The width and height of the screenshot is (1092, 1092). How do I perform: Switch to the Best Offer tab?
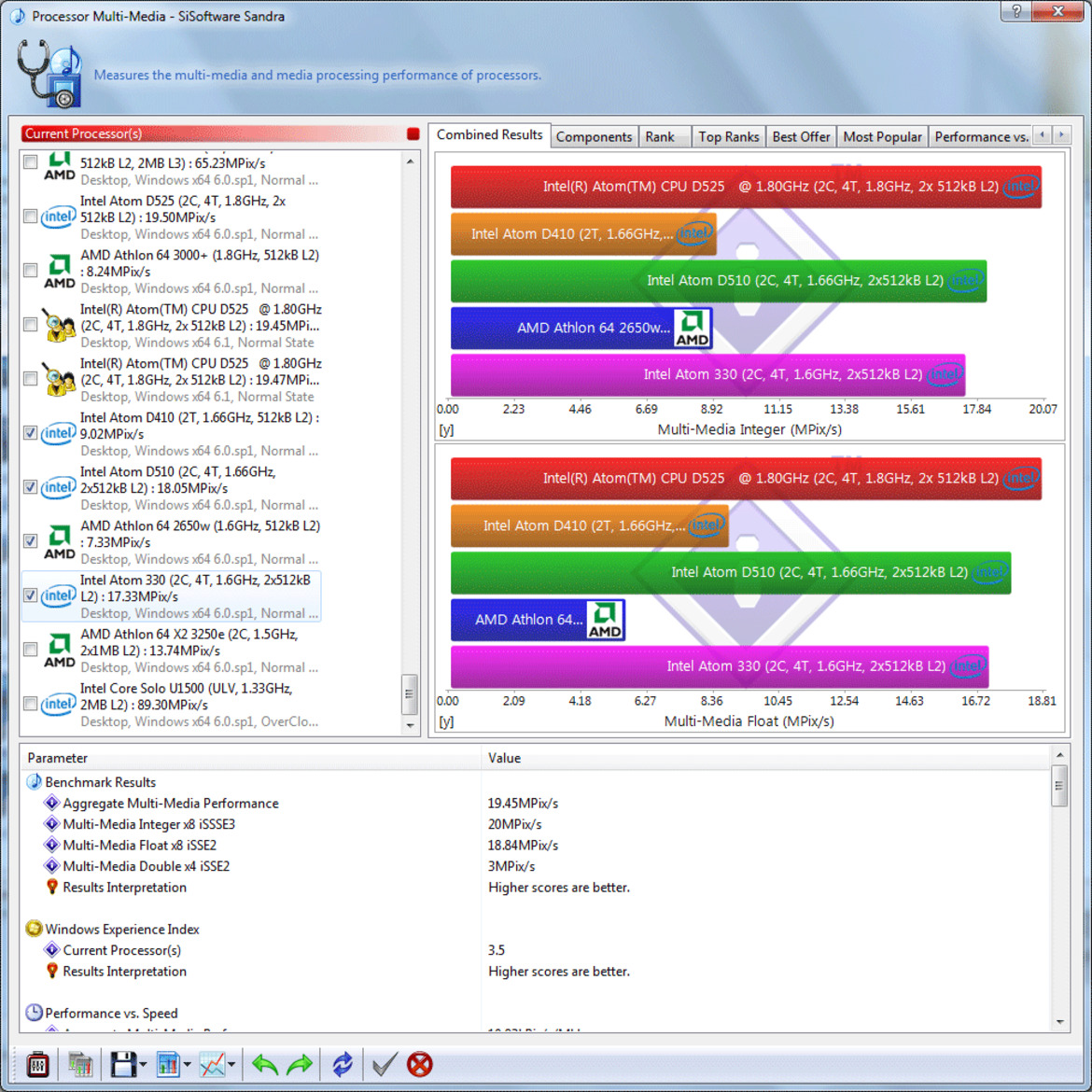click(x=801, y=136)
